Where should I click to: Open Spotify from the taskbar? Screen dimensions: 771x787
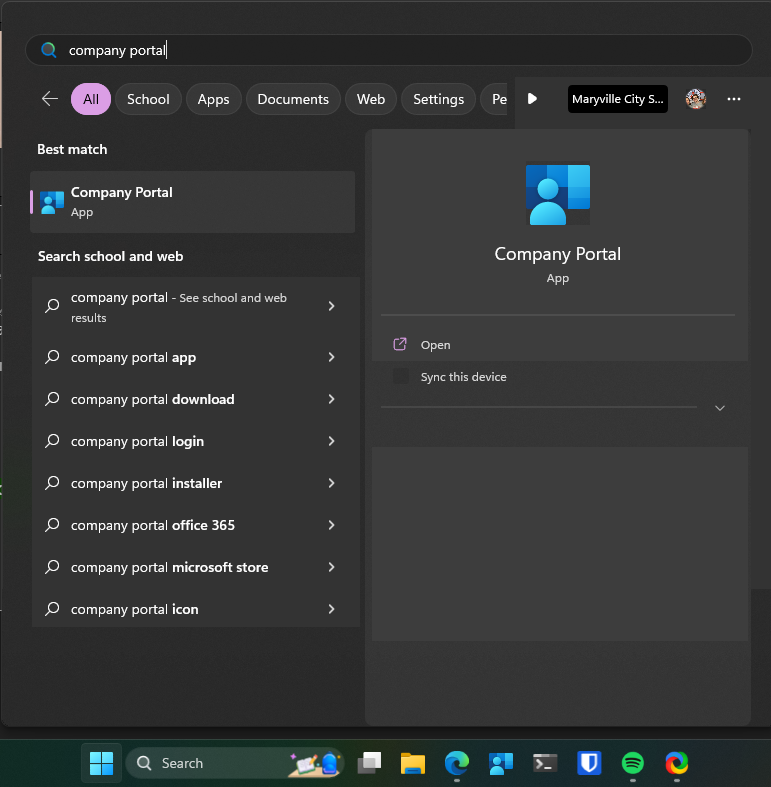coord(632,763)
